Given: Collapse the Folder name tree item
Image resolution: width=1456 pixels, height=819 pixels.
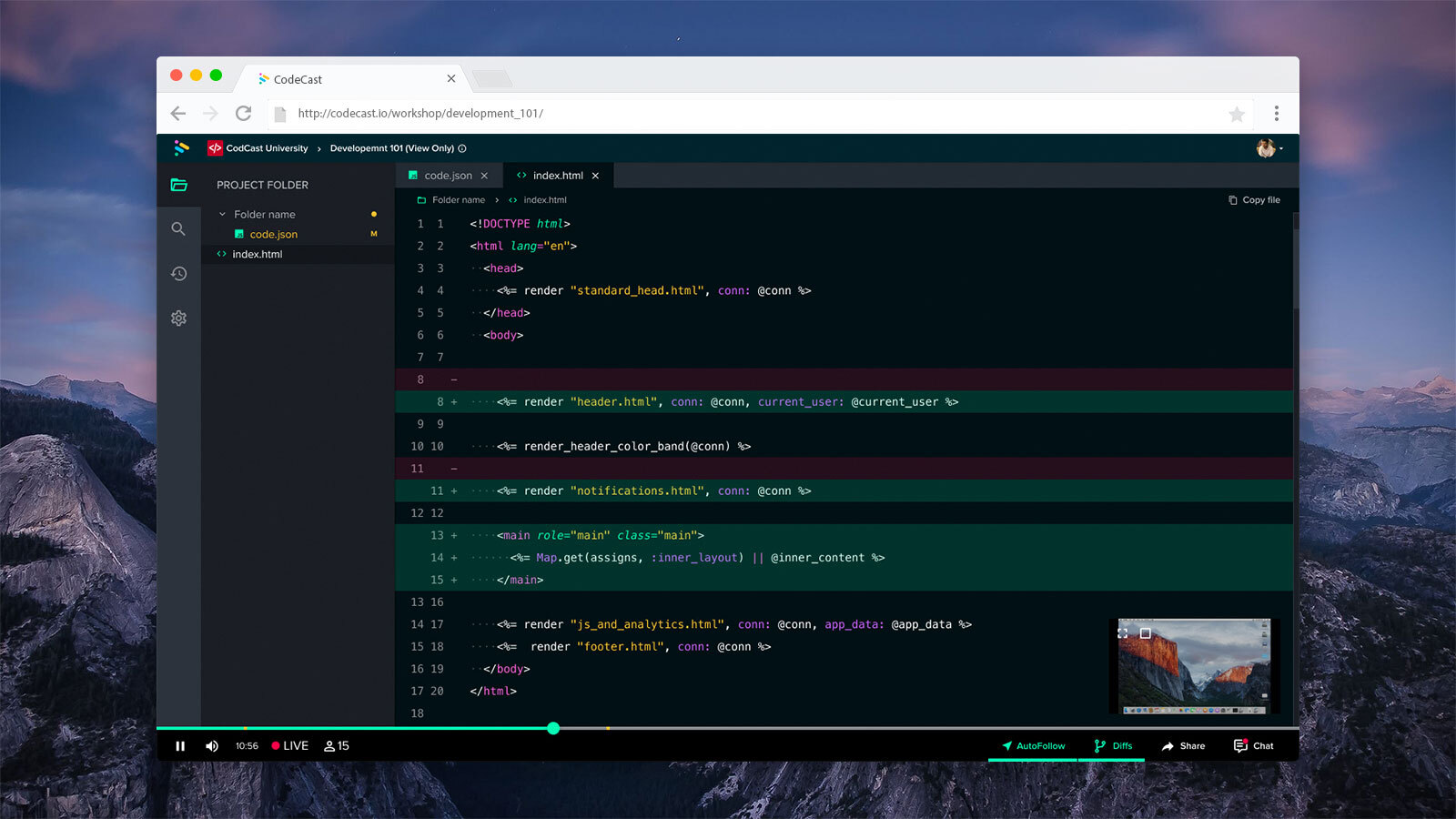Looking at the screenshot, I should [221, 214].
